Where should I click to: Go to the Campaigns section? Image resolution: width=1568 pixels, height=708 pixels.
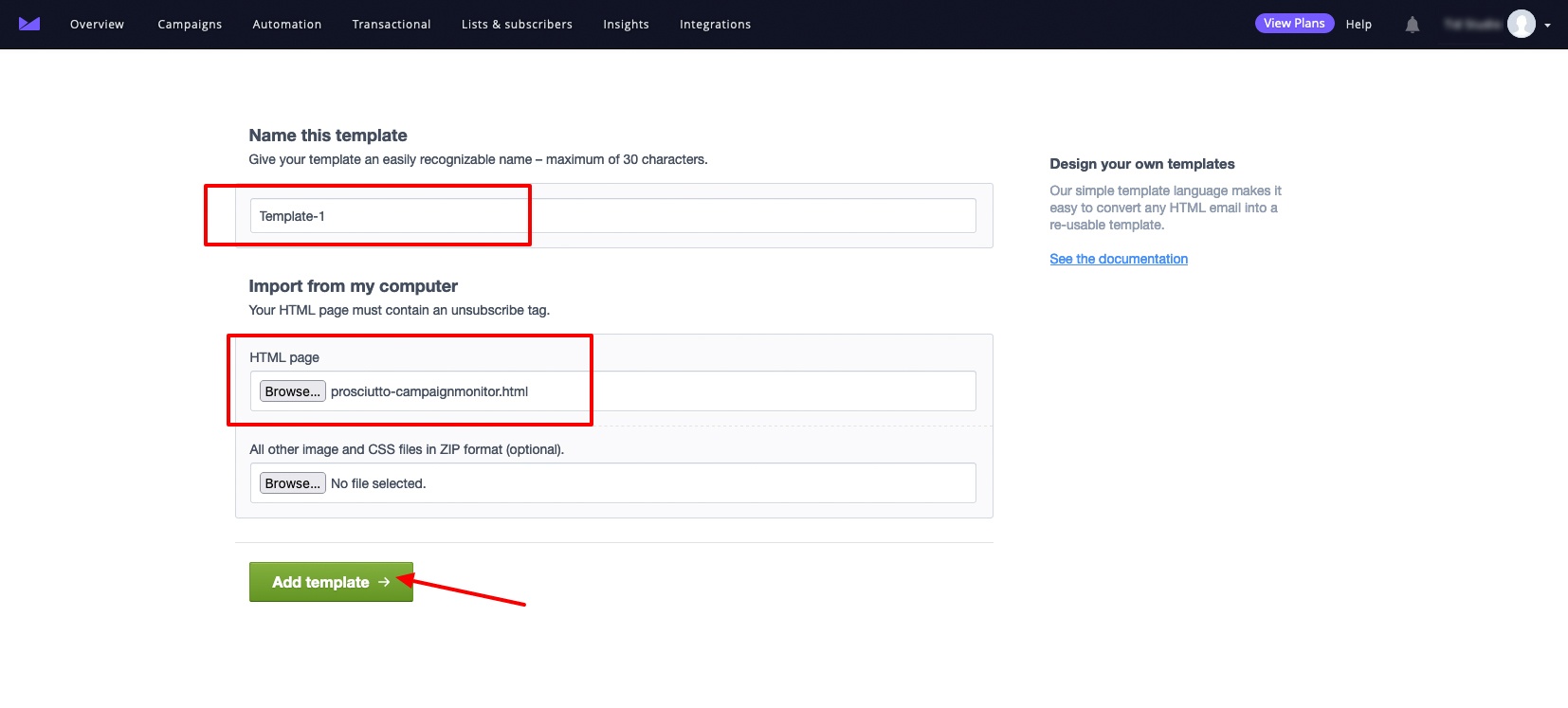pyautogui.click(x=190, y=25)
